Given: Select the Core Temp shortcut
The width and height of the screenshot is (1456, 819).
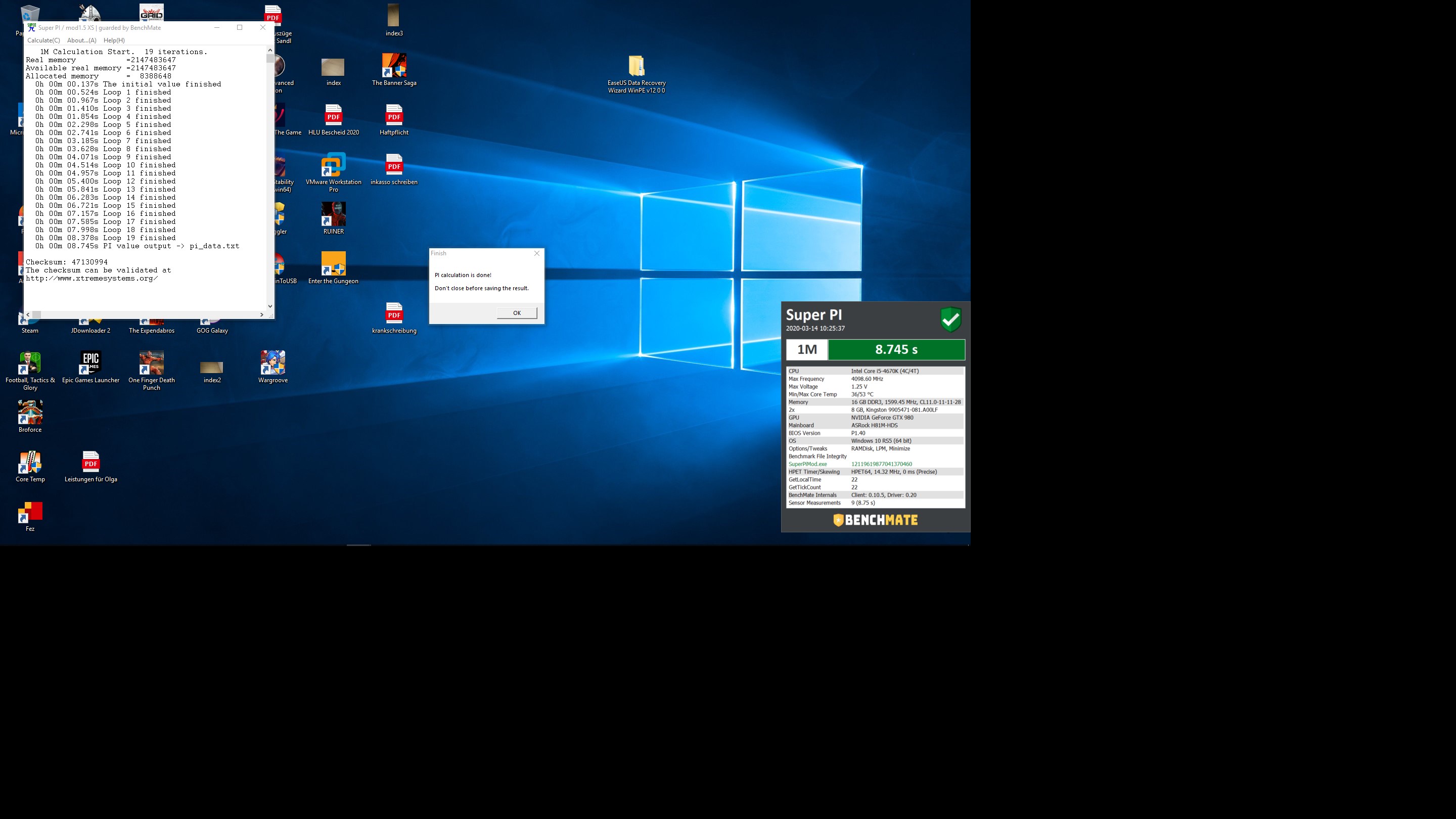Looking at the screenshot, I should [x=30, y=466].
